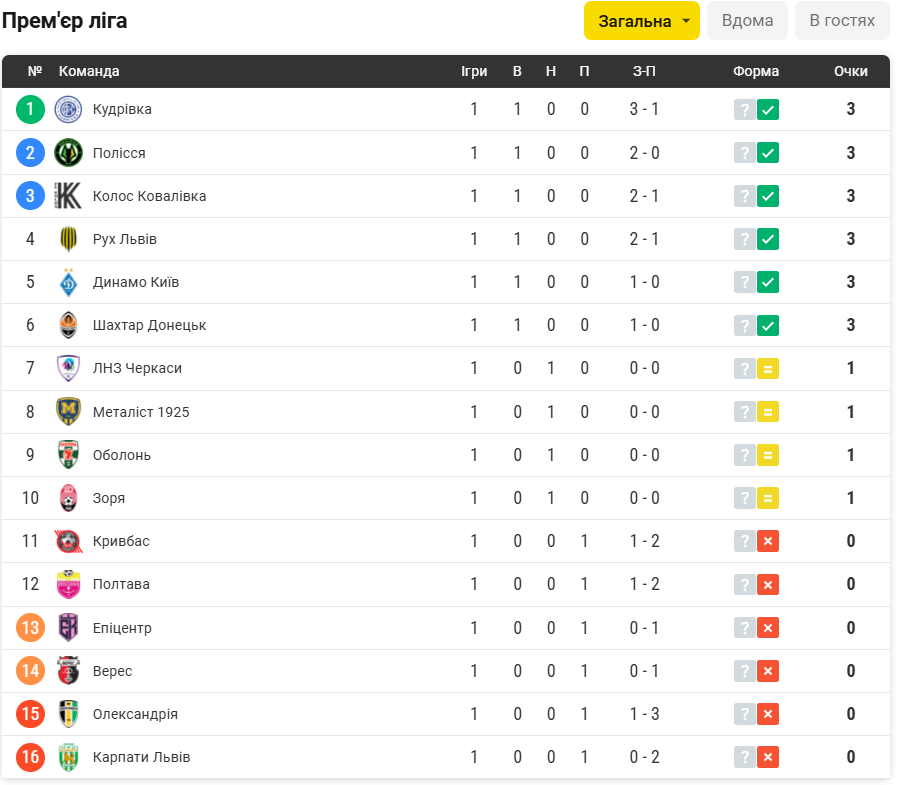The height and width of the screenshot is (785, 899).
Task: Click unknown form mark for Олександрія
Action: pyautogui.click(x=744, y=714)
